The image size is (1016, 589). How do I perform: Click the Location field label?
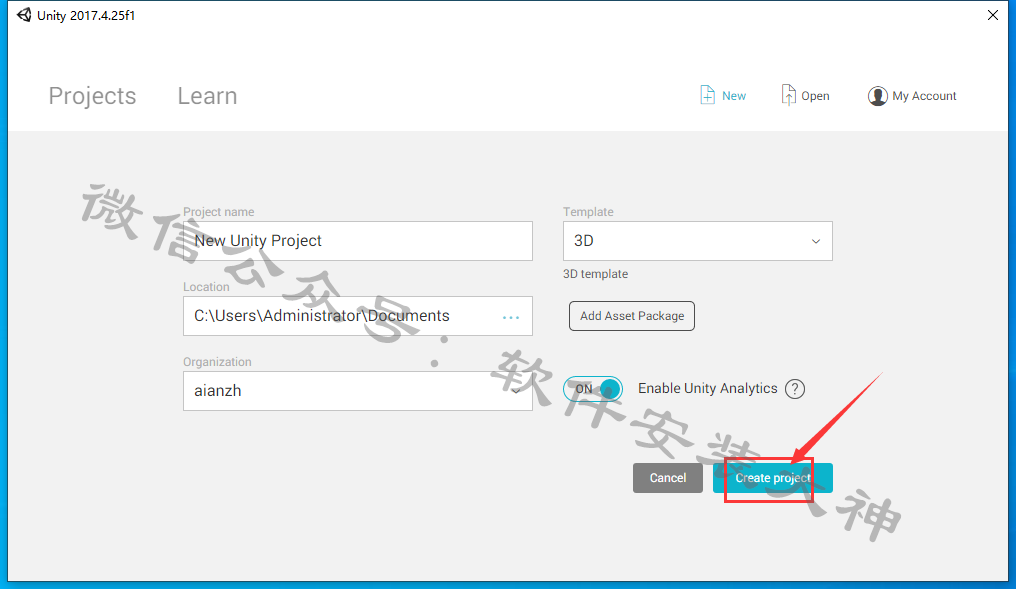(206, 286)
